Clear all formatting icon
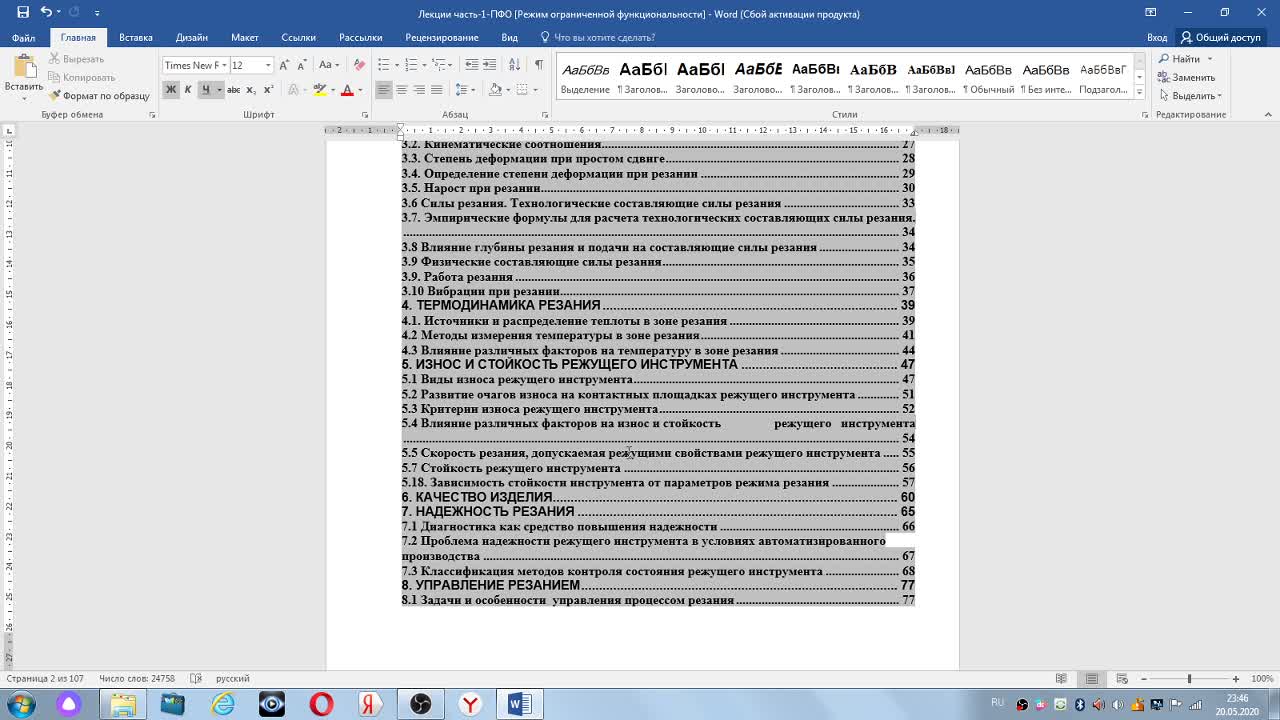The width and height of the screenshot is (1280, 720). click(x=360, y=65)
